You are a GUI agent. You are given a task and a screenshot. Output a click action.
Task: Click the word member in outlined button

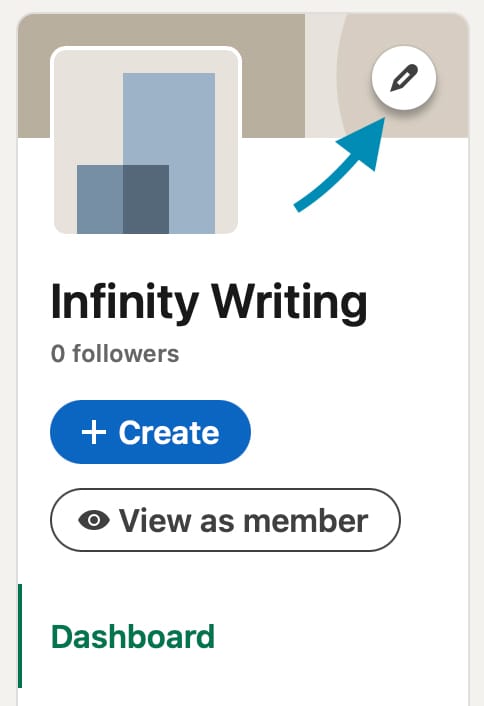pyautogui.click(x=306, y=521)
